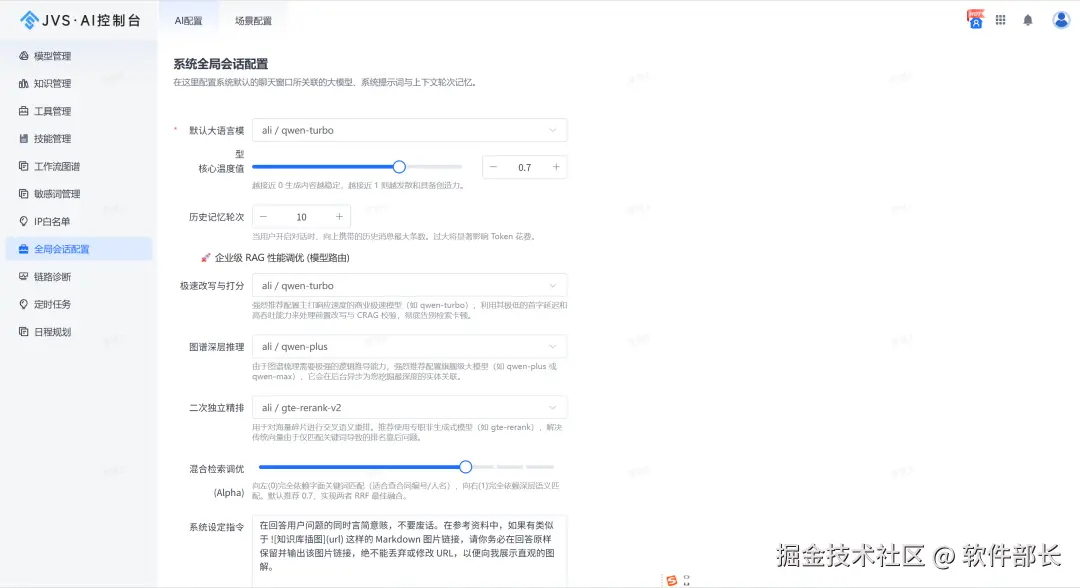Open 技能管理 in sidebar

[x=79, y=138]
